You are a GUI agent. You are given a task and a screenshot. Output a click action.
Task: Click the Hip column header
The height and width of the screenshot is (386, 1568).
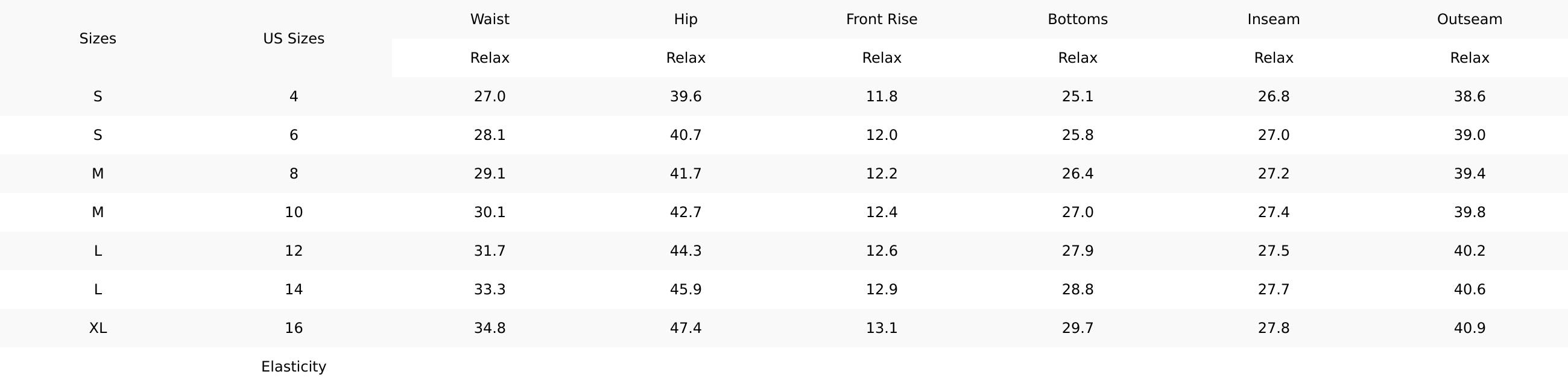click(x=685, y=19)
